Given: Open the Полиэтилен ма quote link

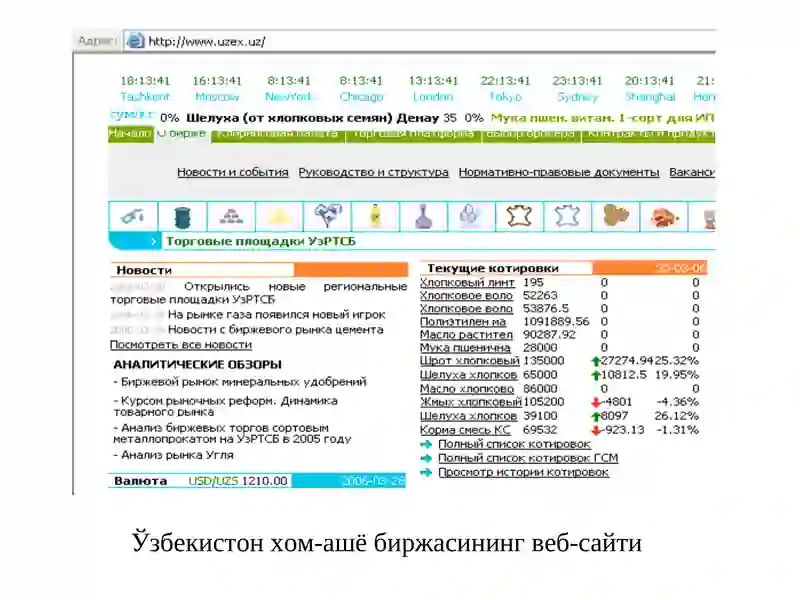Looking at the screenshot, I should click(463, 322).
